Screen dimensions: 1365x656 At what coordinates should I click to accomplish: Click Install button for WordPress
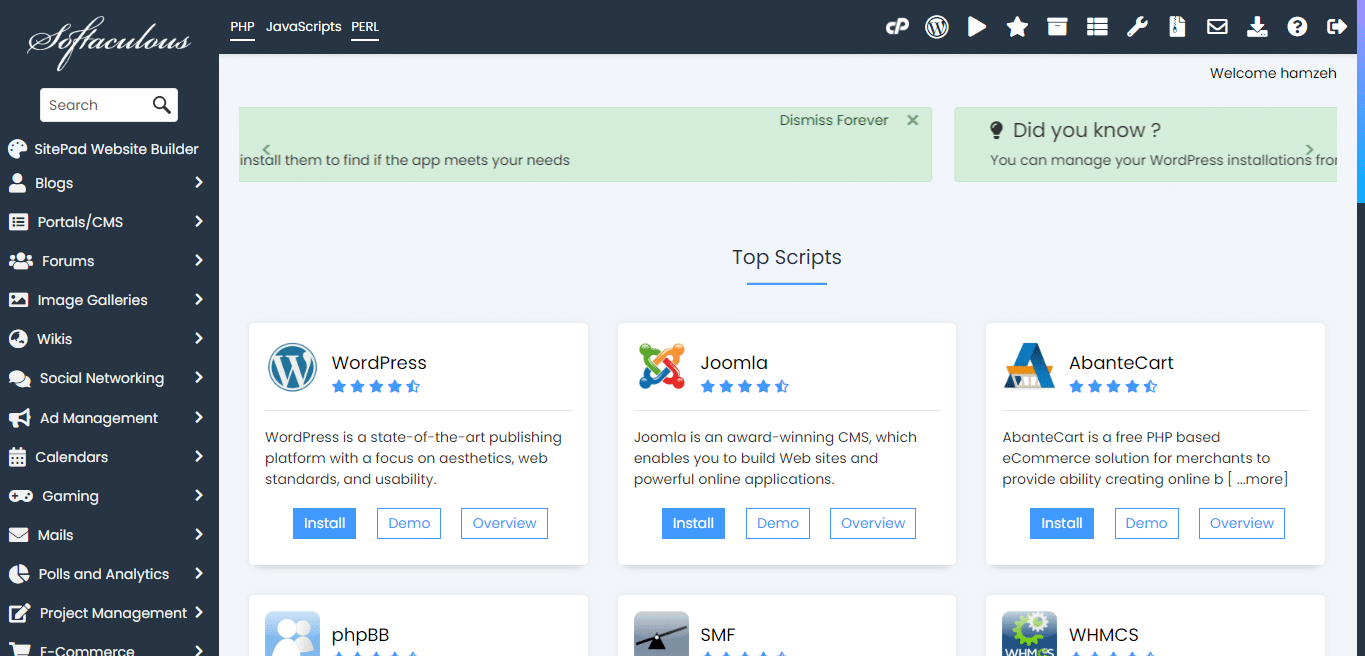point(324,523)
